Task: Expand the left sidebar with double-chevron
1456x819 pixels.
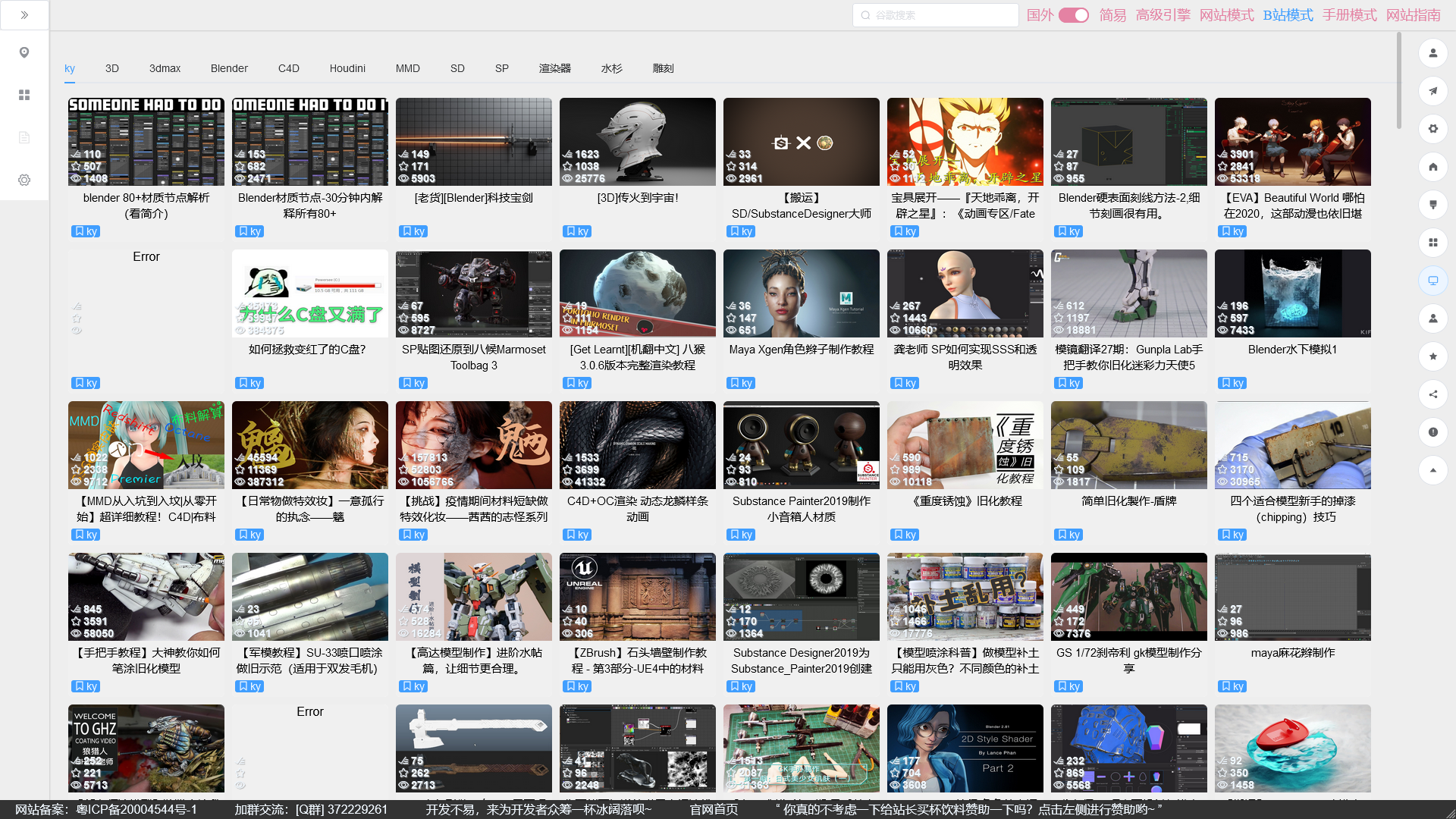Action: [24, 15]
